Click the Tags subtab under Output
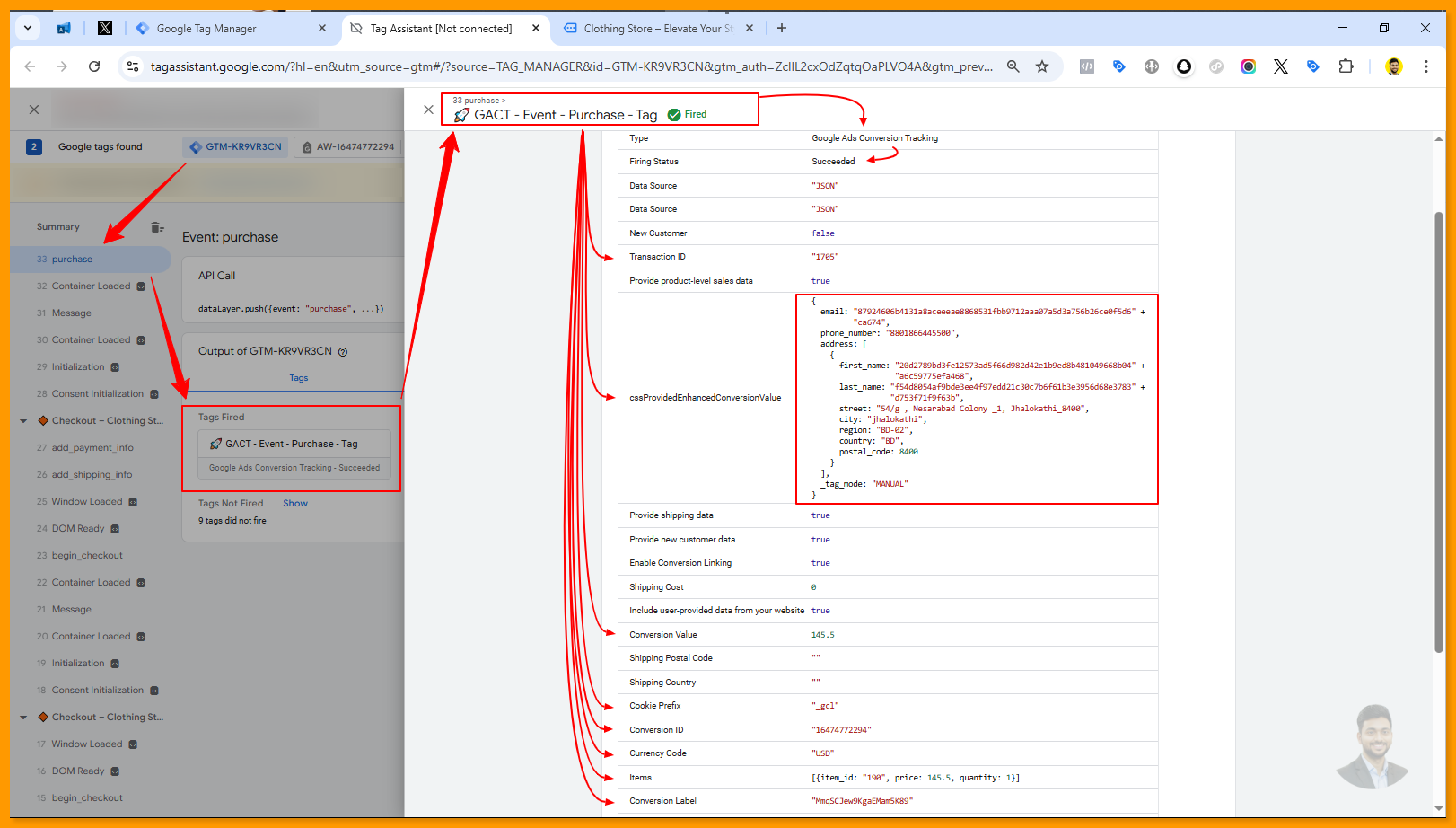This screenshot has width=1456, height=828. [299, 378]
